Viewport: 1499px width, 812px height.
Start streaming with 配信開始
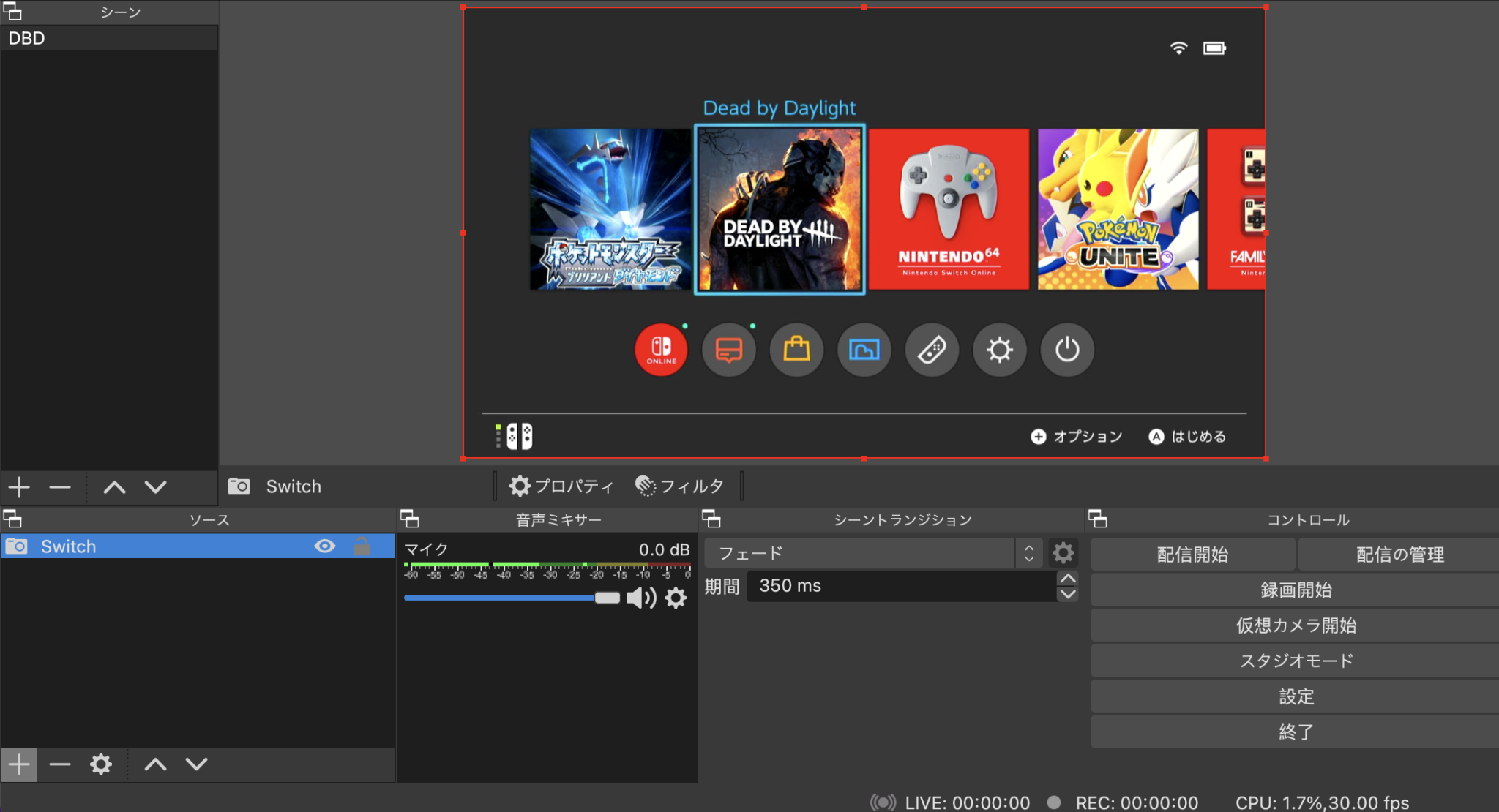[x=1192, y=554]
